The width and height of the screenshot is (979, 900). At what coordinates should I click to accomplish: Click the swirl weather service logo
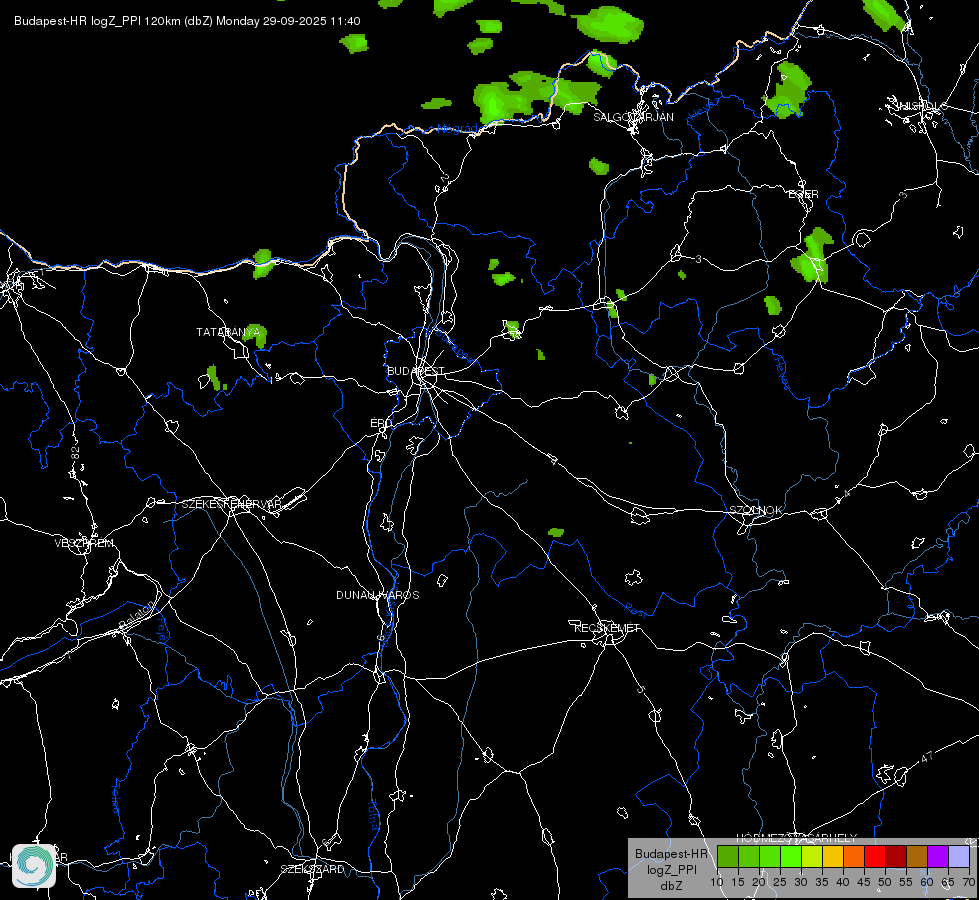tap(34, 866)
